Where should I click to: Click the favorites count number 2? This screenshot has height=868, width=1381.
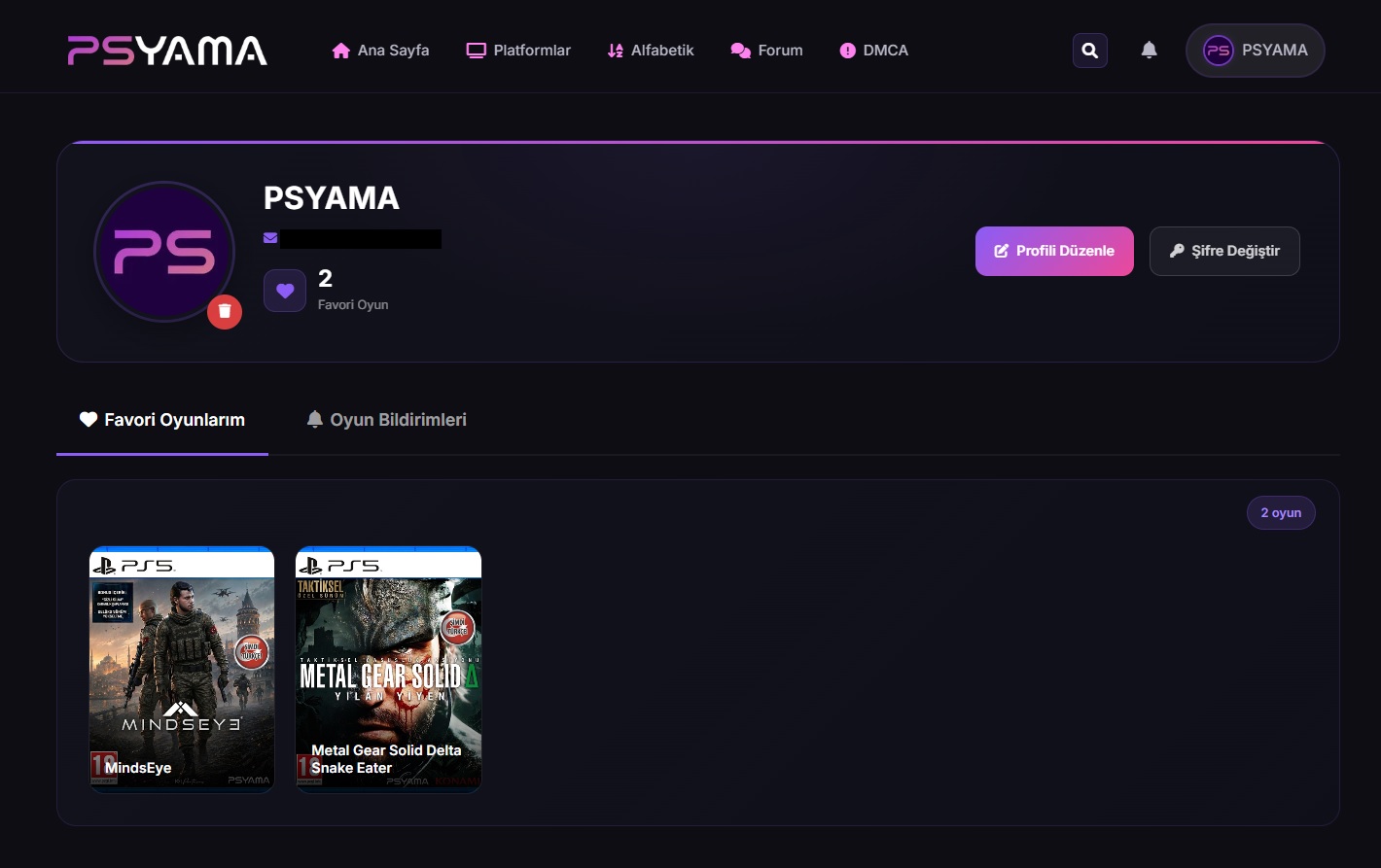click(x=326, y=279)
